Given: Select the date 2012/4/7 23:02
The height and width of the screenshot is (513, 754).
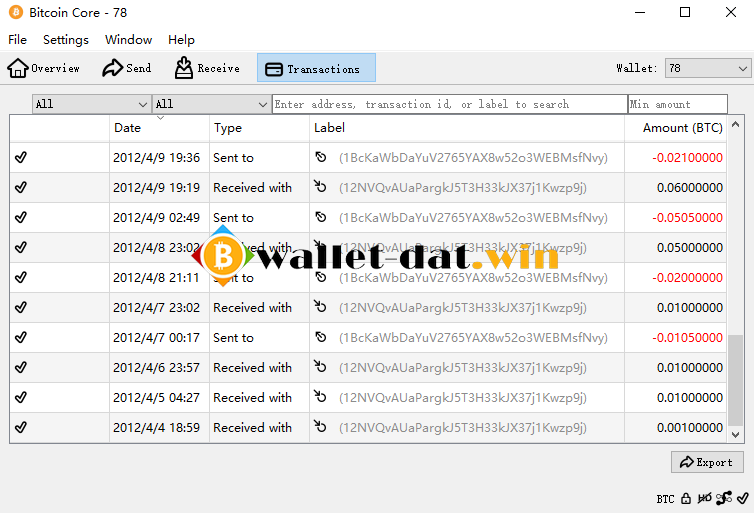Looking at the screenshot, I should click(156, 308).
